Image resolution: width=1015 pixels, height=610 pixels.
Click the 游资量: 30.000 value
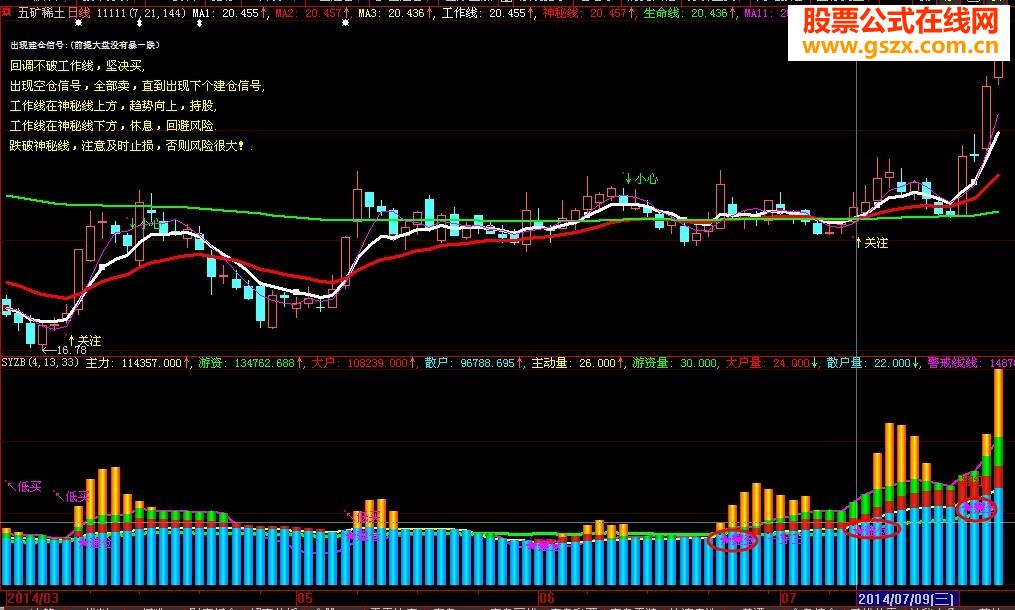pos(675,363)
